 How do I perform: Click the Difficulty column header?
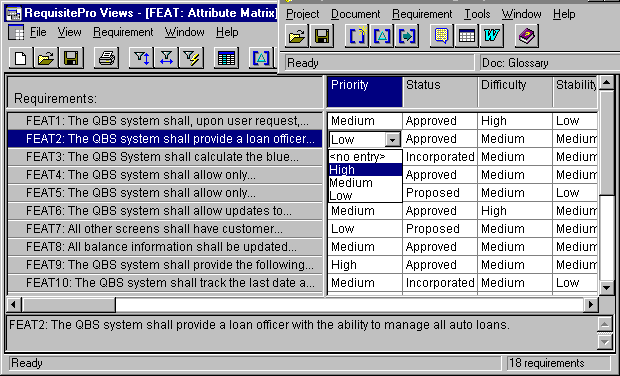[x=515, y=92]
